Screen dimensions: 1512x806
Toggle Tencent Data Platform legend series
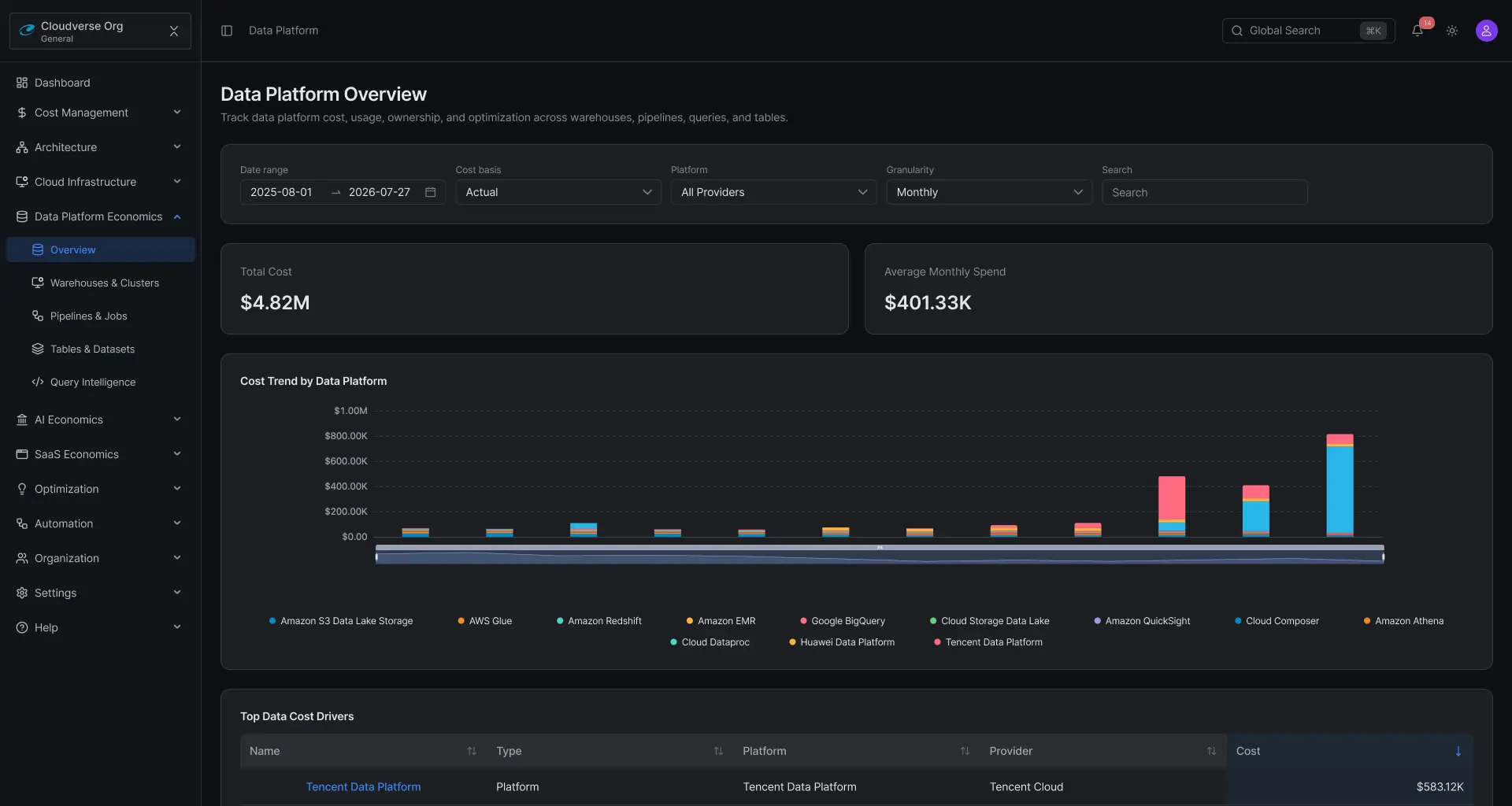(988, 642)
